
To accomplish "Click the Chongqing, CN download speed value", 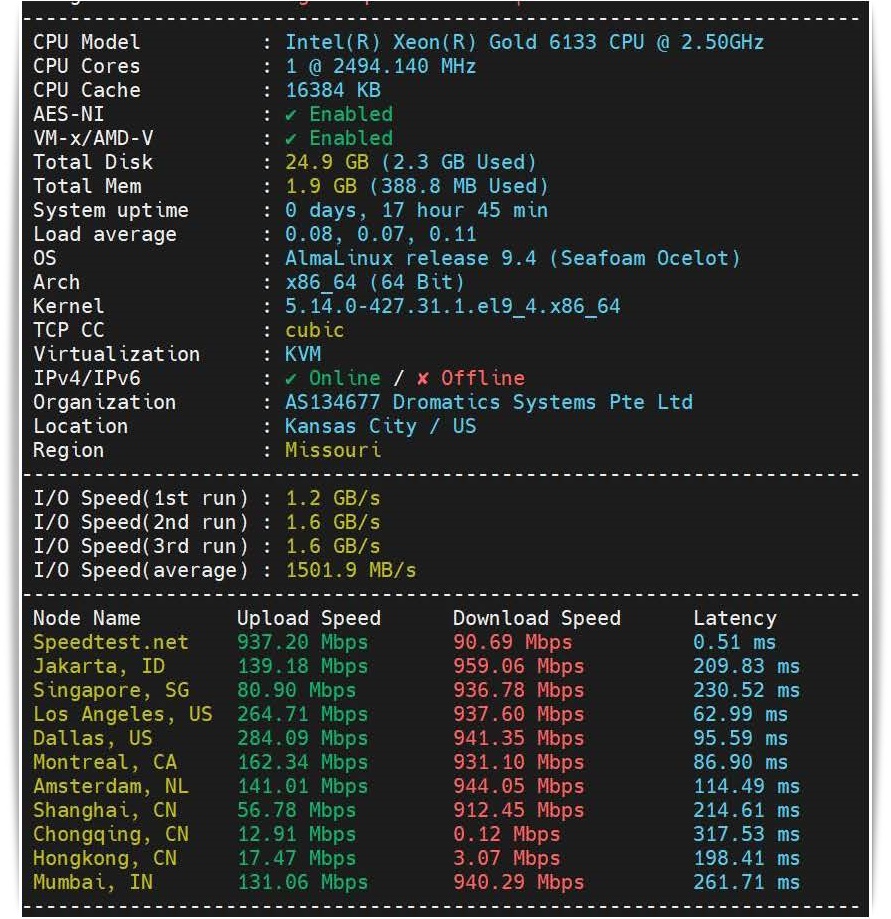I will [506, 835].
